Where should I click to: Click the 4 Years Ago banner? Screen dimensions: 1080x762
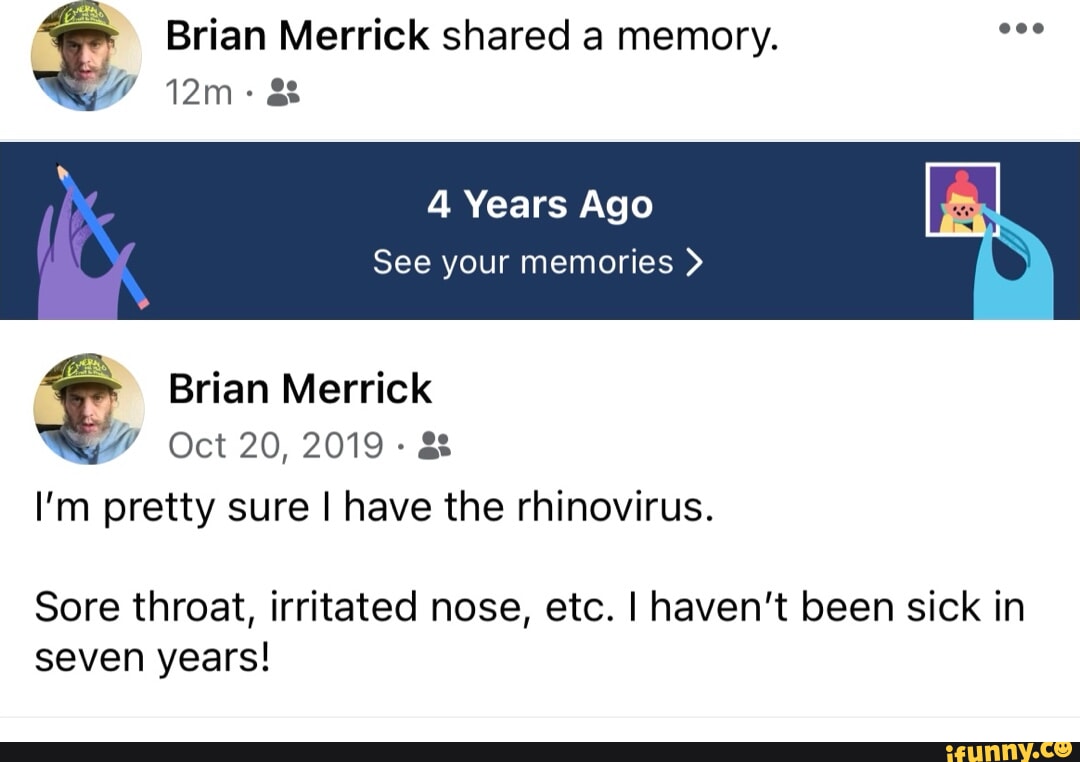540,203
